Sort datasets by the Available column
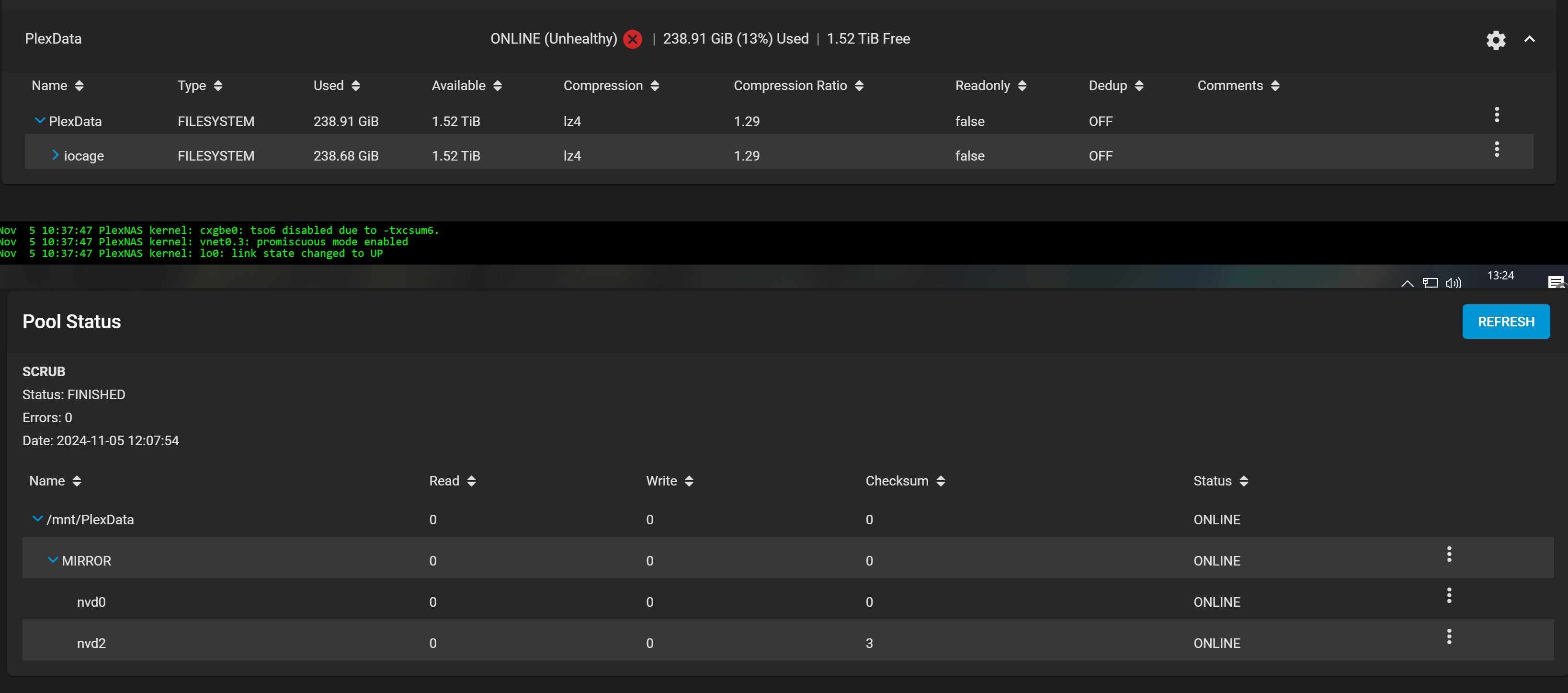This screenshot has height=693, width=1568. point(466,85)
